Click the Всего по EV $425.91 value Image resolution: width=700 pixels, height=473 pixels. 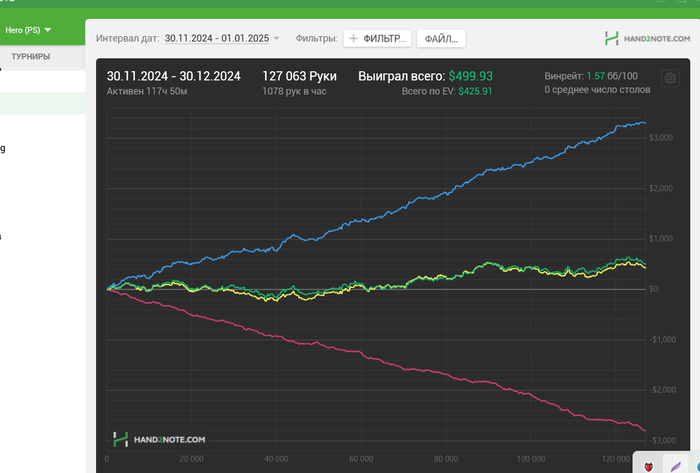pyautogui.click(x=475, y=91)
